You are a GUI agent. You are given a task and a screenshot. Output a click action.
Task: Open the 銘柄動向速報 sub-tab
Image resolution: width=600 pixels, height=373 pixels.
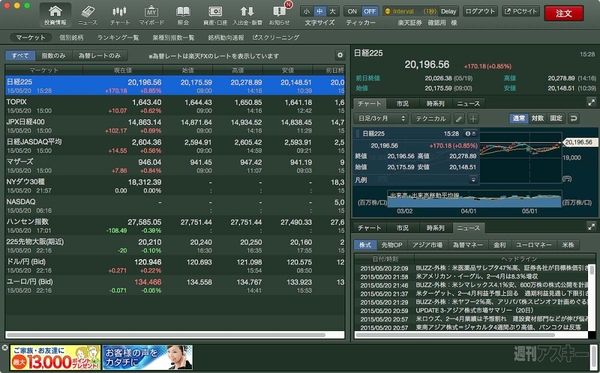226,37
